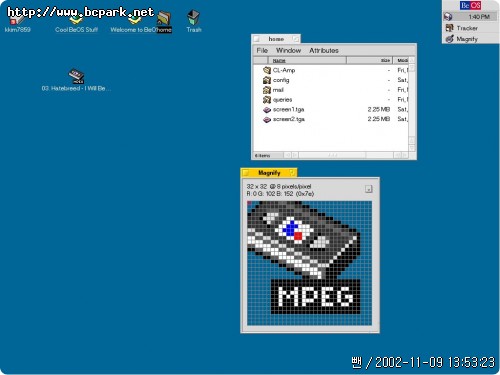Zoom the Magnify window with its tab zoom button
500x375 pixels.
click(292, 172)
